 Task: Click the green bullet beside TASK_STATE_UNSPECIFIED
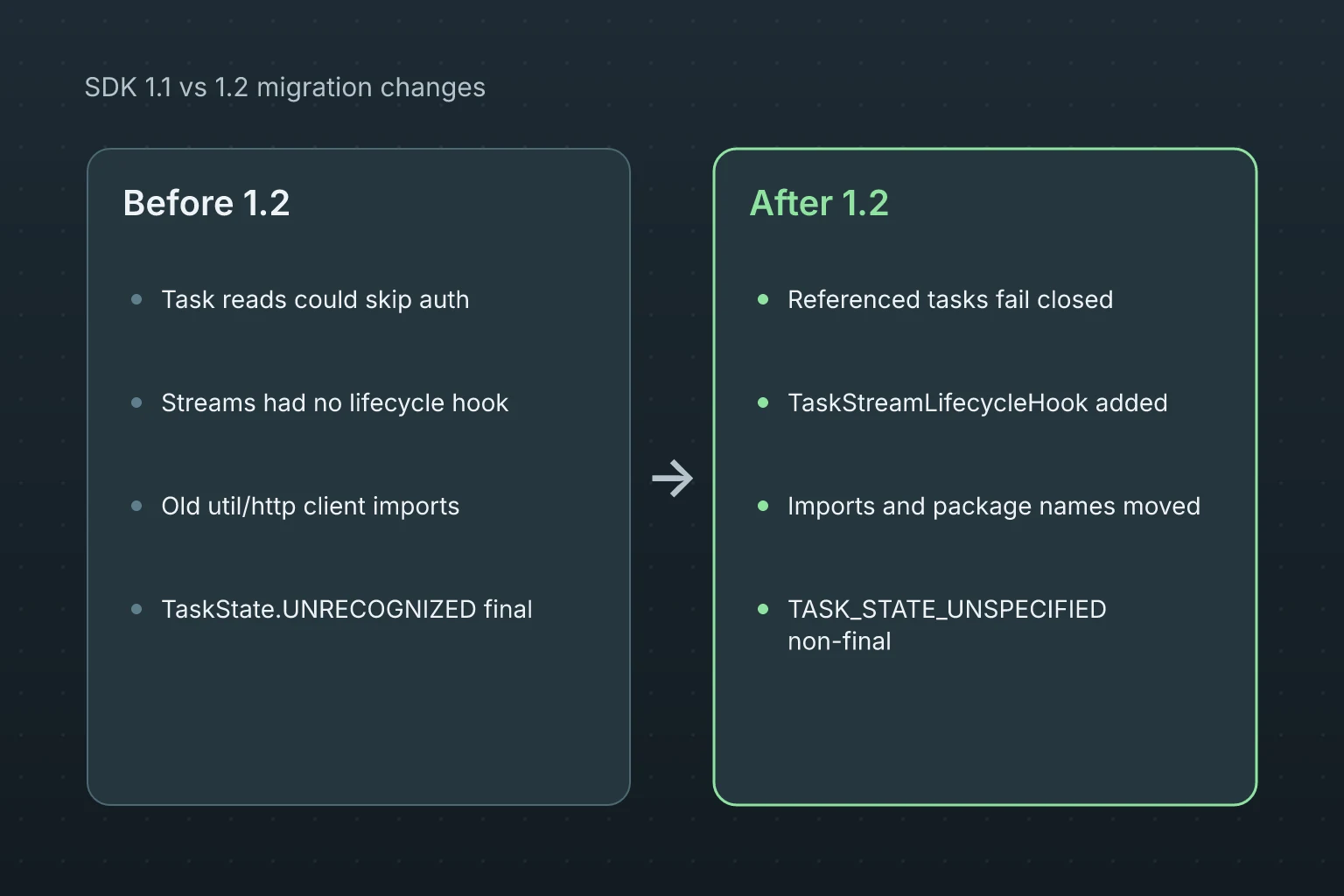[x=763, y=609]
